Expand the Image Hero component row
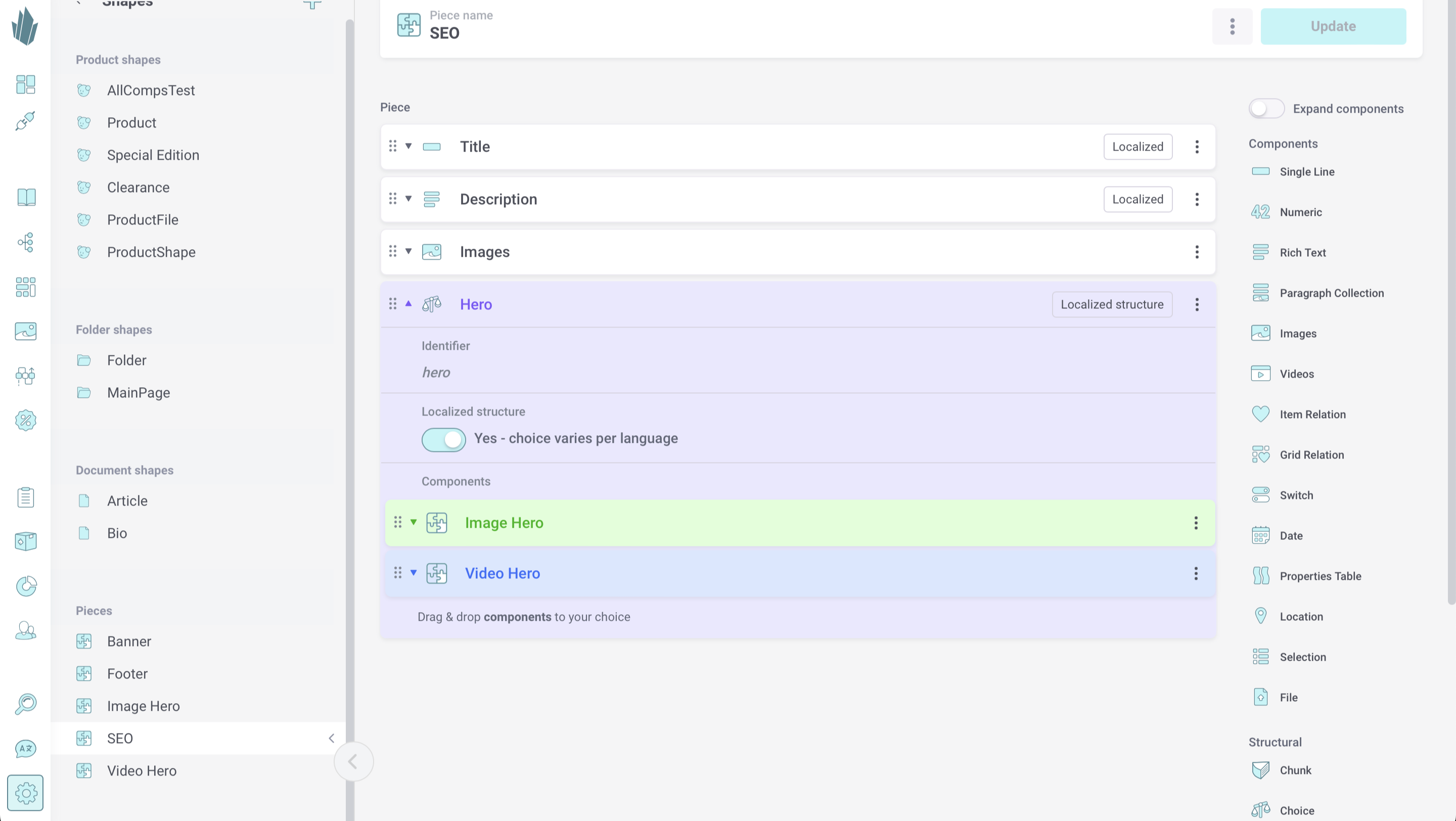The image size is (1456, 821). point(413,522)
